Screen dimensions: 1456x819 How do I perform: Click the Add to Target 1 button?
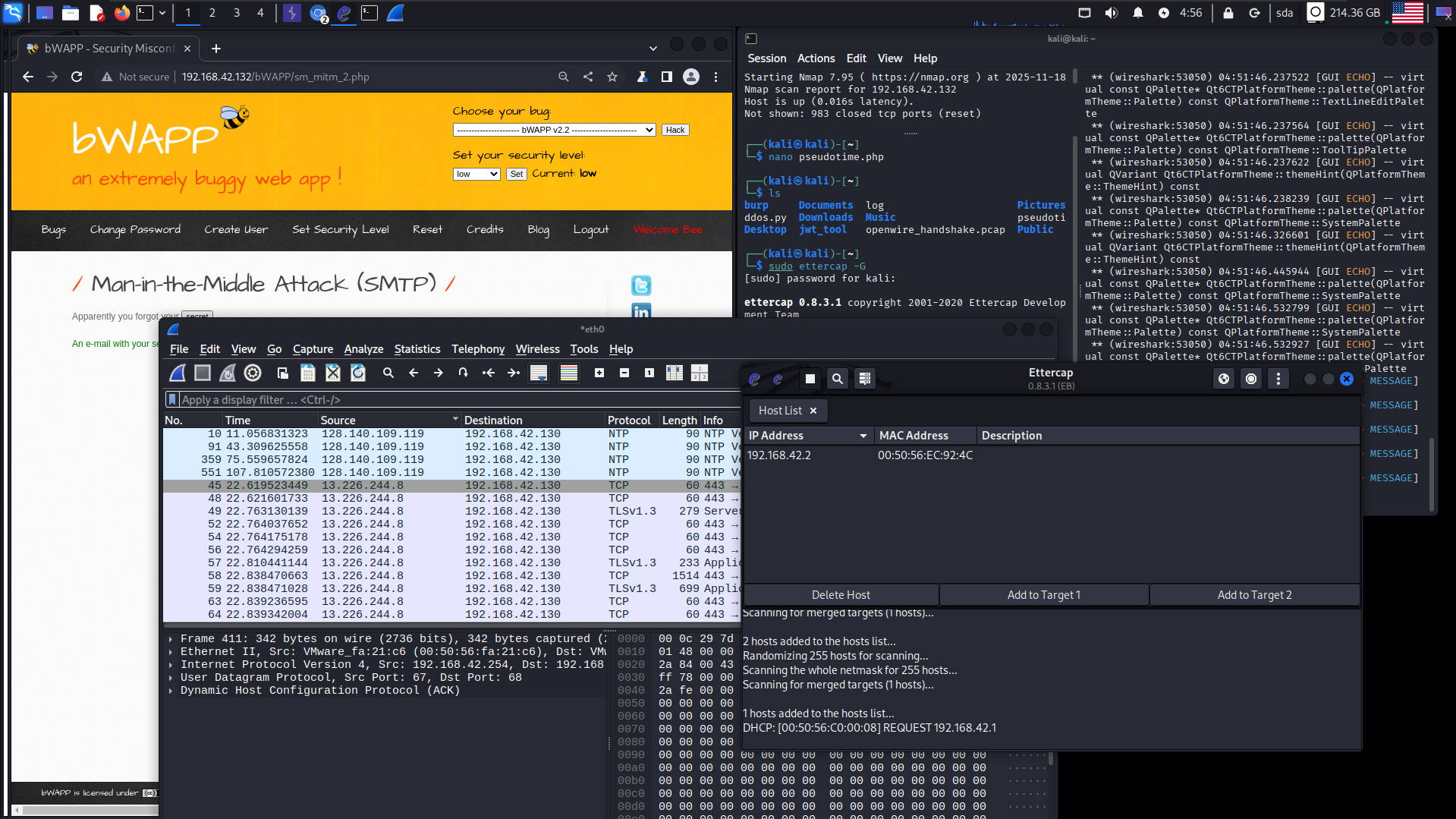1043,595
